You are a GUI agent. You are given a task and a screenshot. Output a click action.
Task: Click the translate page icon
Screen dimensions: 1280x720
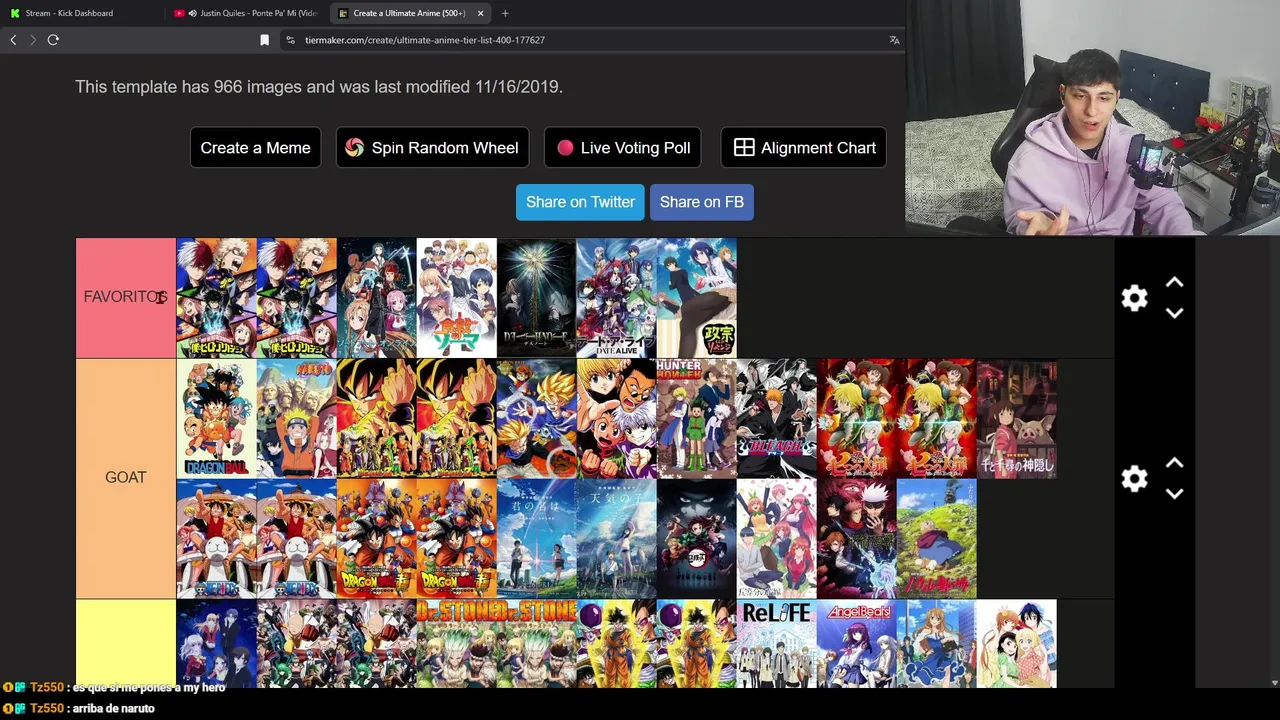click(894, 40)
